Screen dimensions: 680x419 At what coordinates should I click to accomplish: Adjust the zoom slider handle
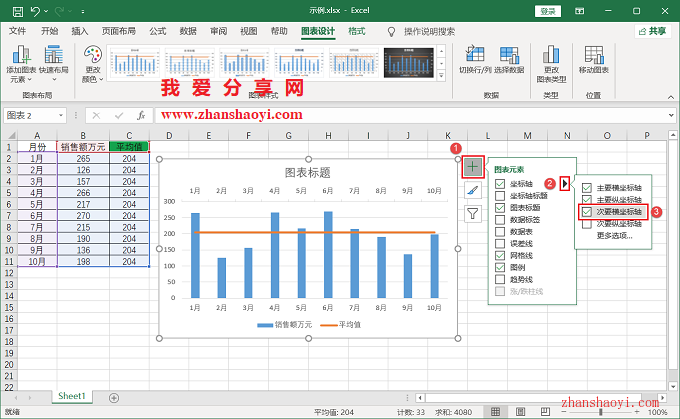[x=601, y=412]
